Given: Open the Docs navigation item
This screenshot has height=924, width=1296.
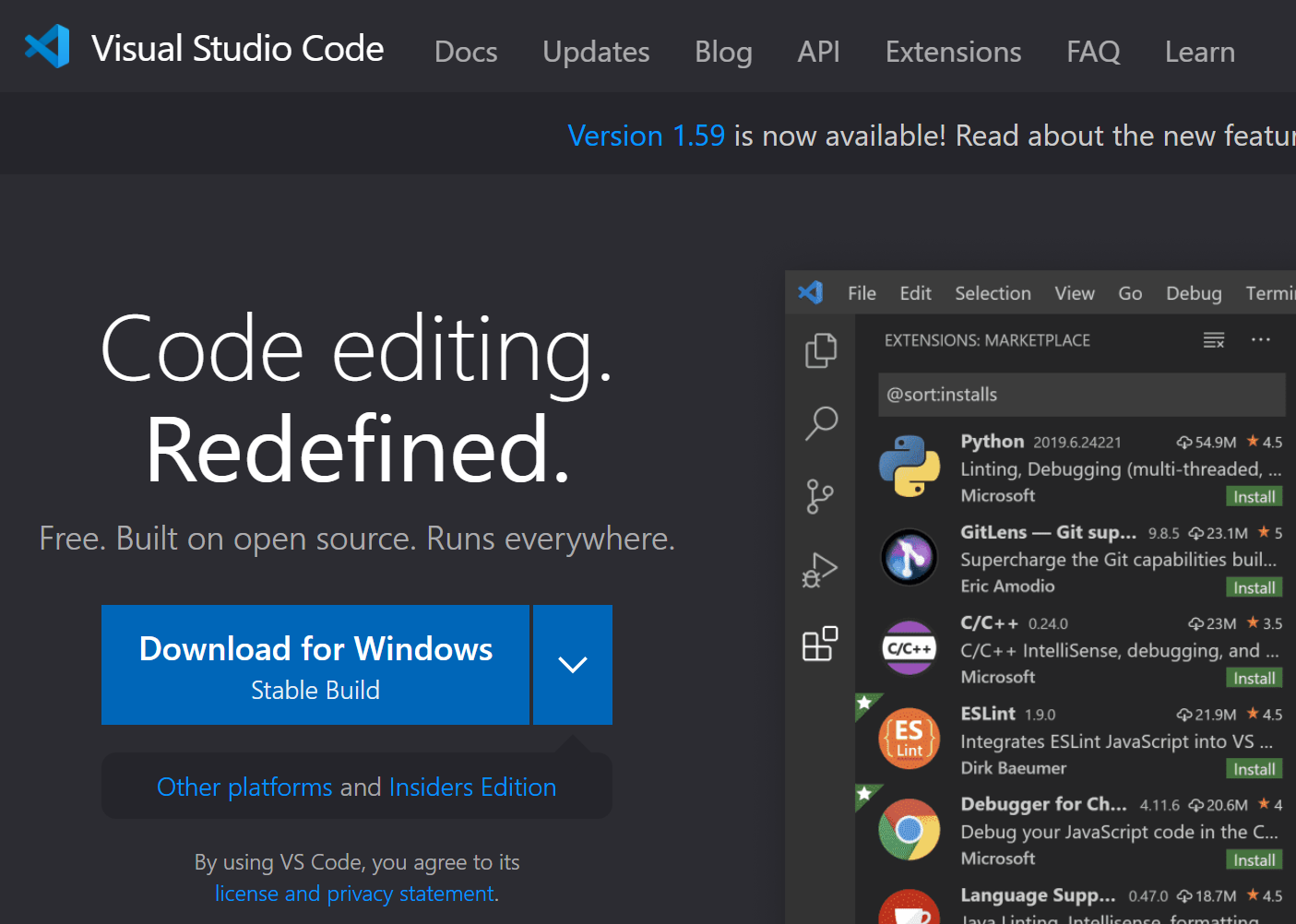Looking at the screenshot, I should tap(466, 52).
